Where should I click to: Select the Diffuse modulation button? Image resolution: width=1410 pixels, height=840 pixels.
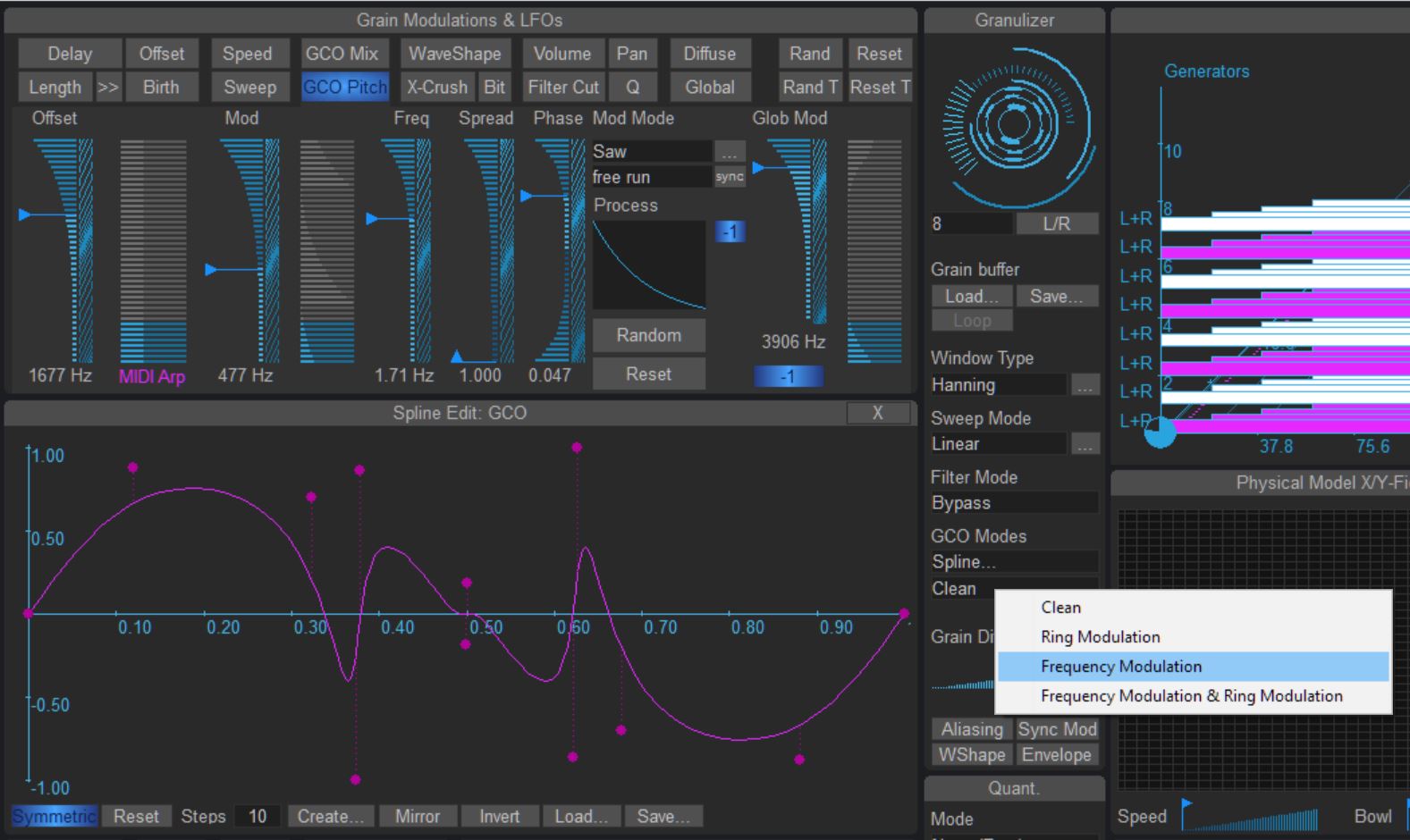(x=710, y=54)
